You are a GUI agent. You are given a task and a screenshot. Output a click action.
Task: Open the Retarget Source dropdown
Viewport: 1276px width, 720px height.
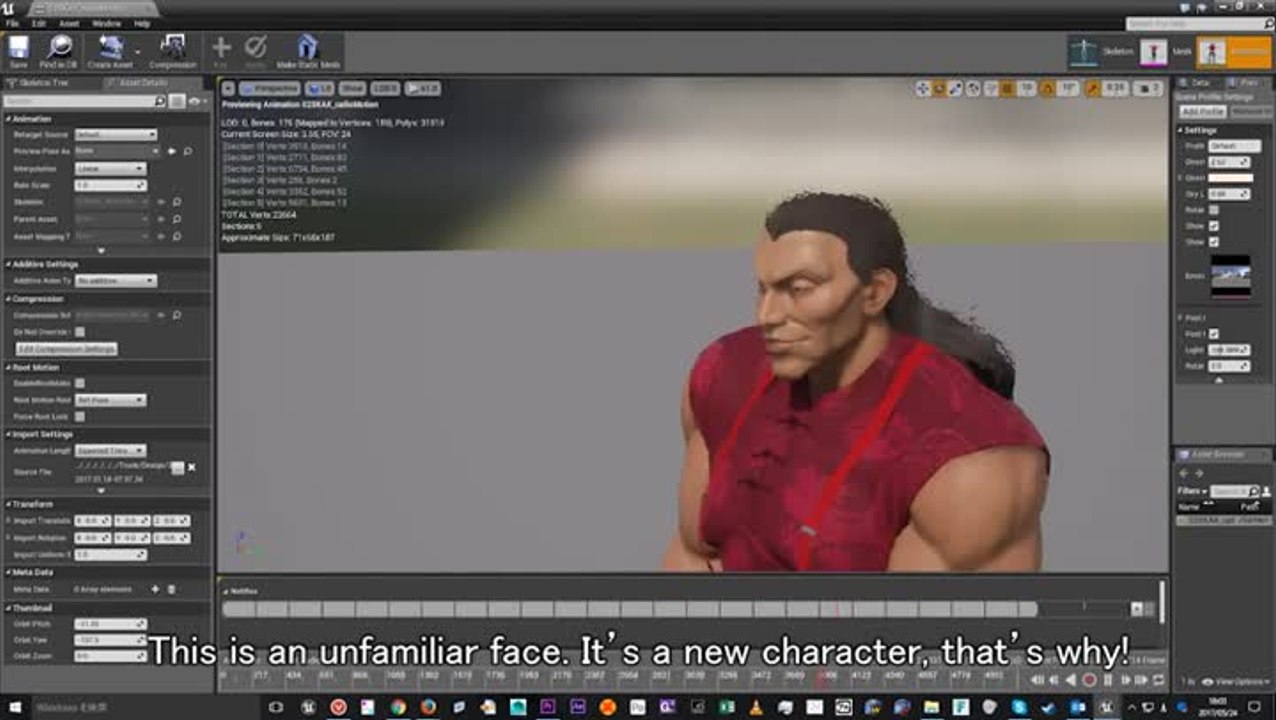pos(116,134)
